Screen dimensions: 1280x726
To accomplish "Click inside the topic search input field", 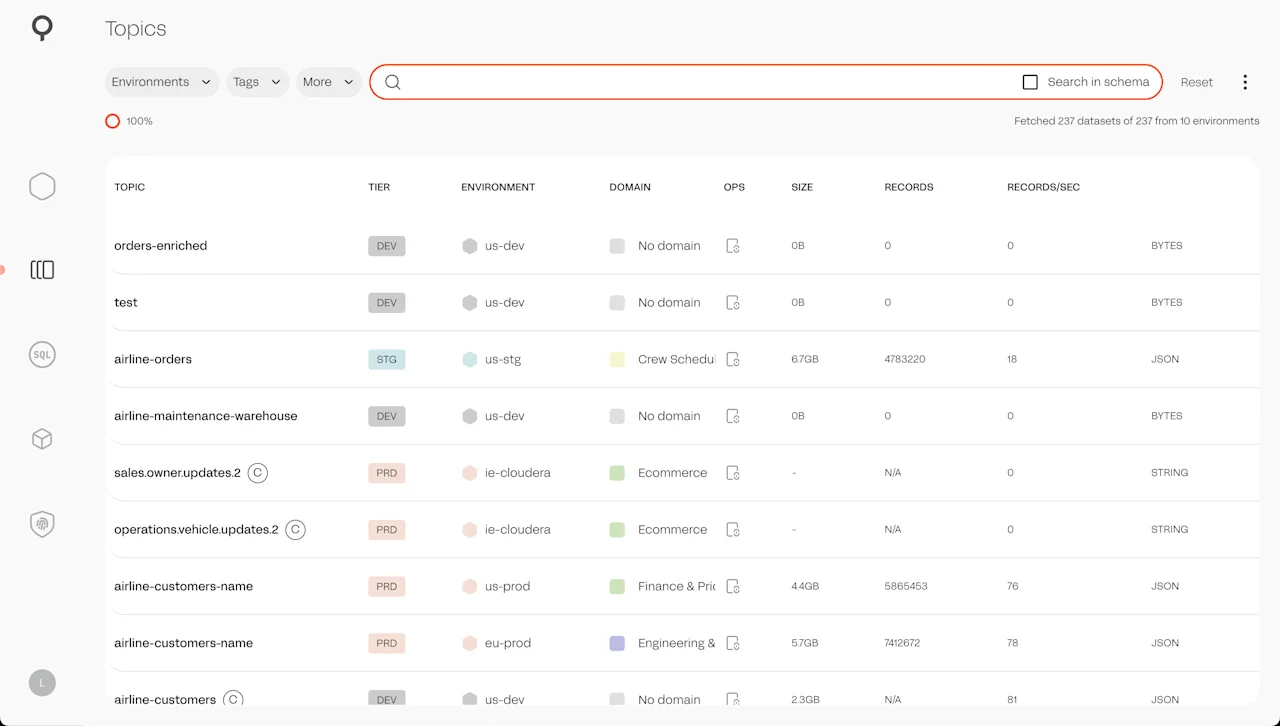I will point(650,82).
